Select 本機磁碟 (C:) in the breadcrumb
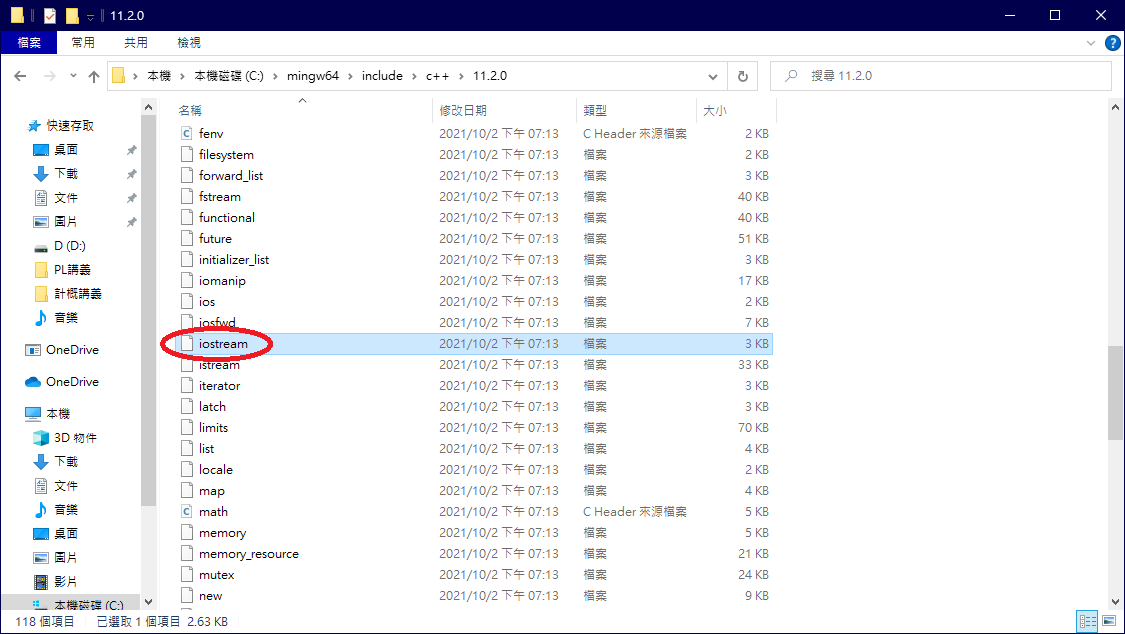The height and width of the screenshot is (634, 1125). 229,76
